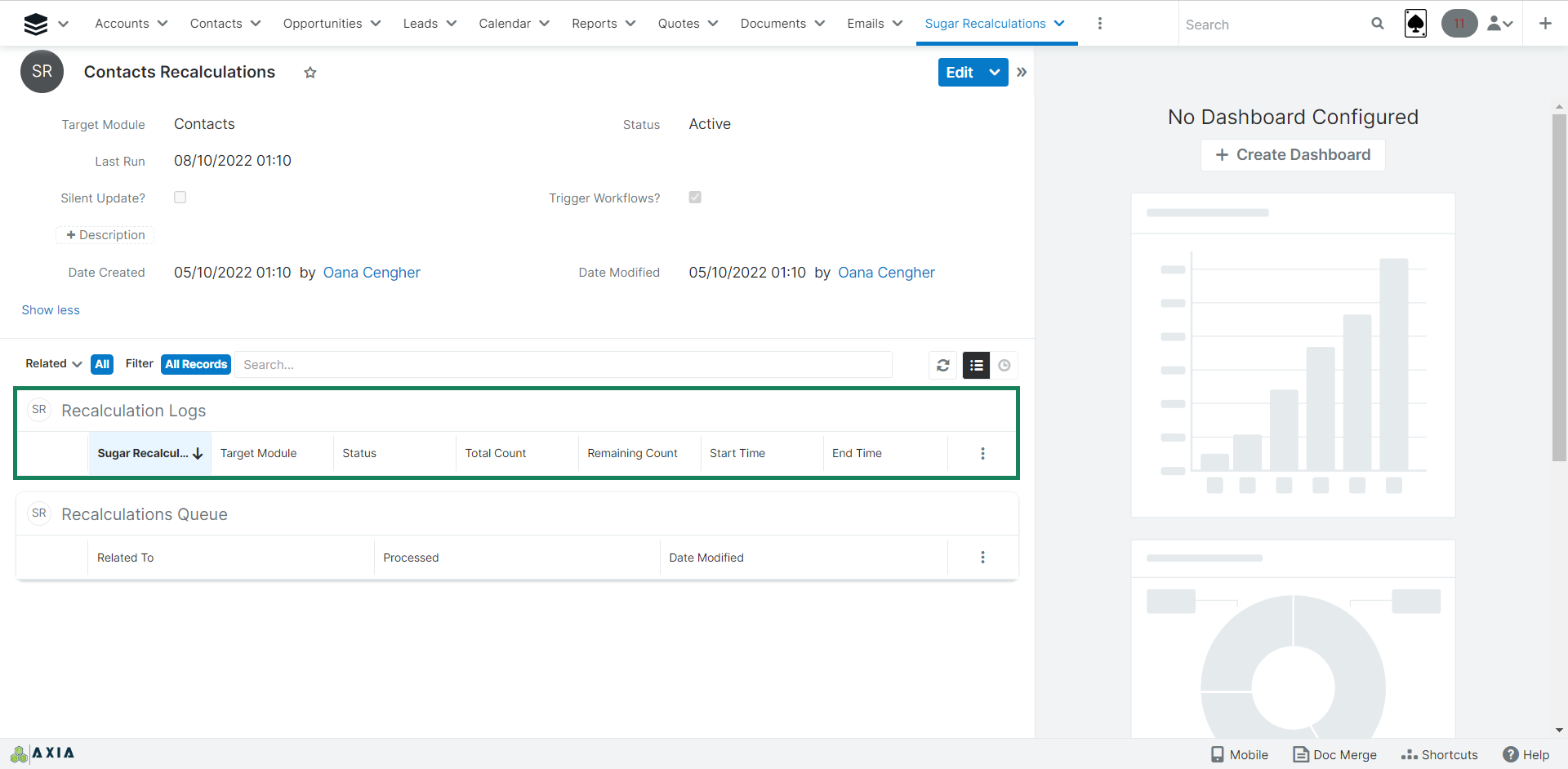Collapse the dashboard side pane arrows

pyautogui.click(x=1022, y=72)
